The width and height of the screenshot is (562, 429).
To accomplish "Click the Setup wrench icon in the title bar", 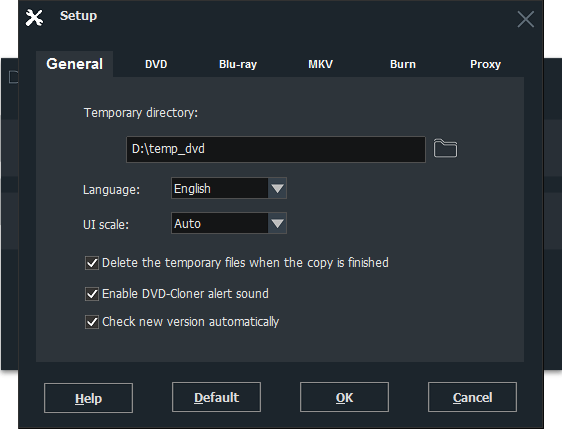I will (x=34, y=18).
